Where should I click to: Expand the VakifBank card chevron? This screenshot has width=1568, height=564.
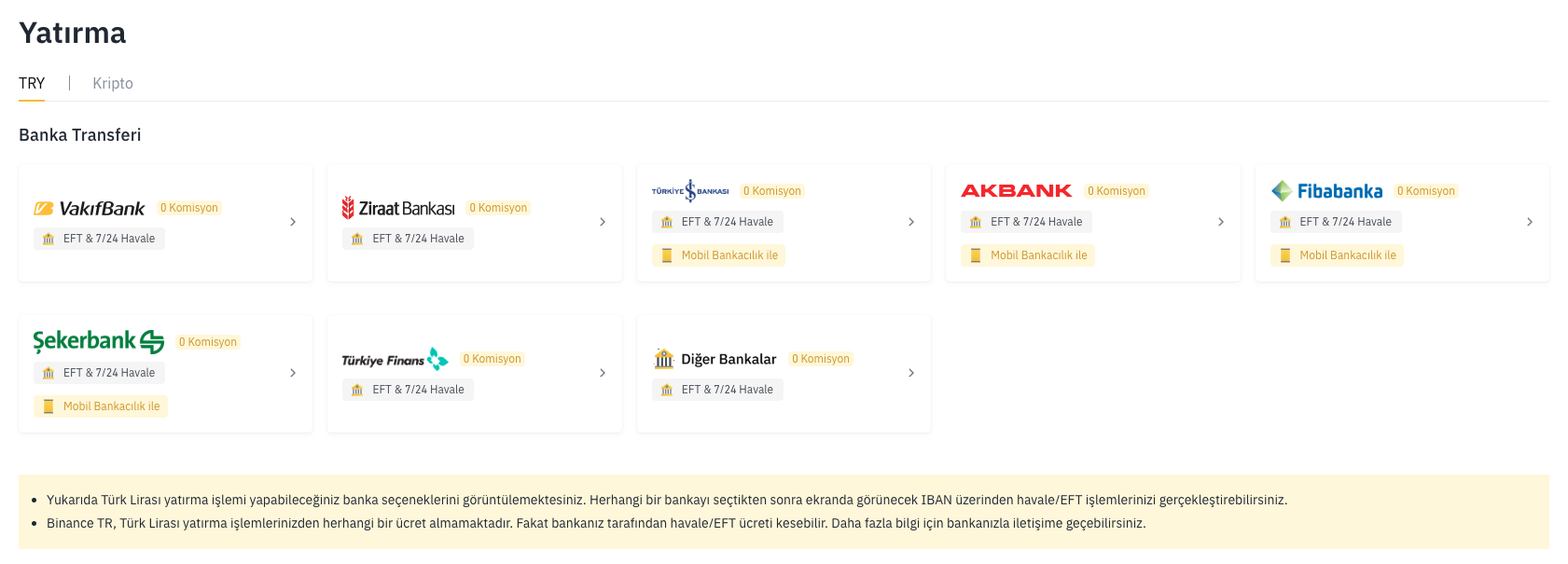(x=293, y=223)
